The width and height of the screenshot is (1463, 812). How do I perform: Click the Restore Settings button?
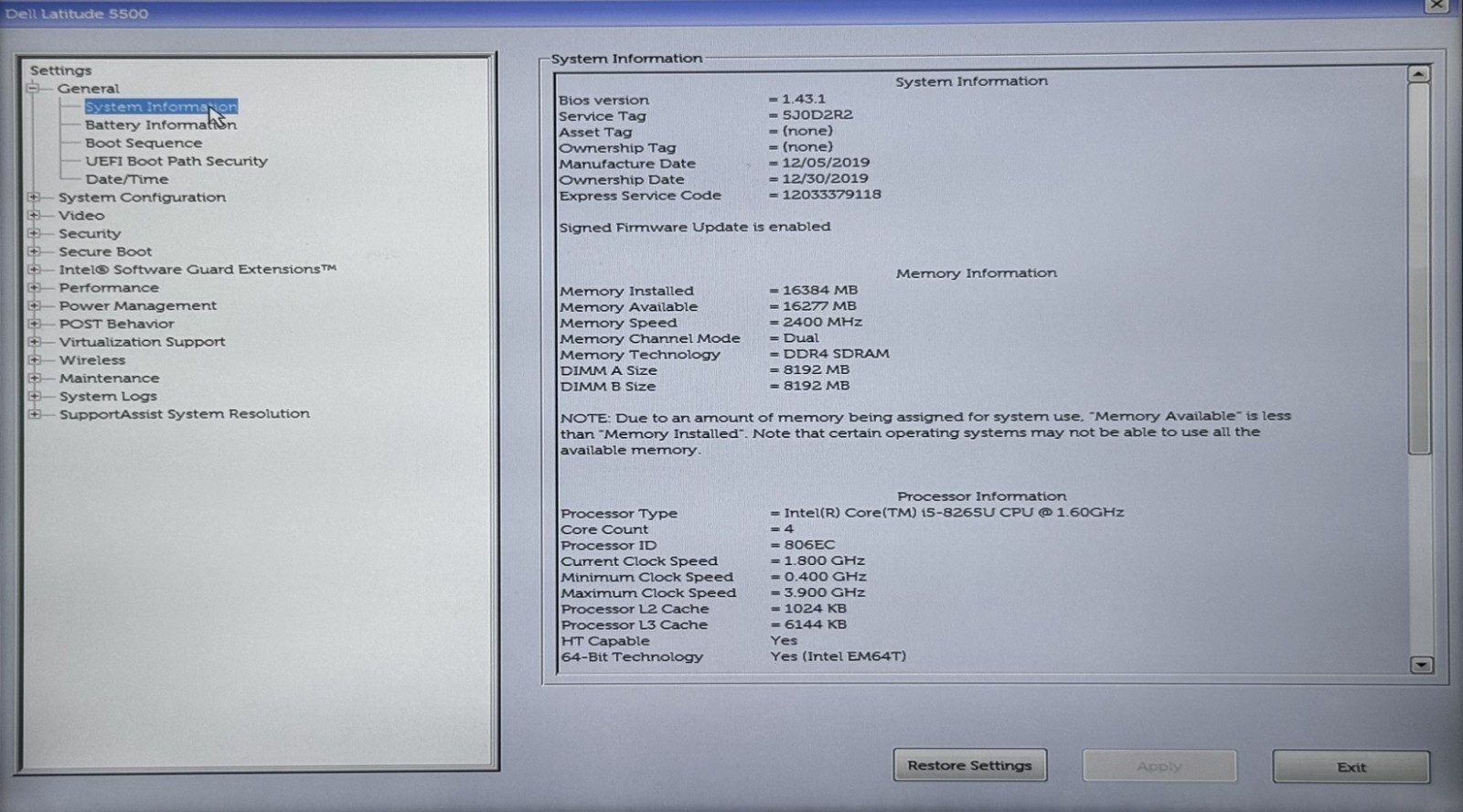click(970, 765)
